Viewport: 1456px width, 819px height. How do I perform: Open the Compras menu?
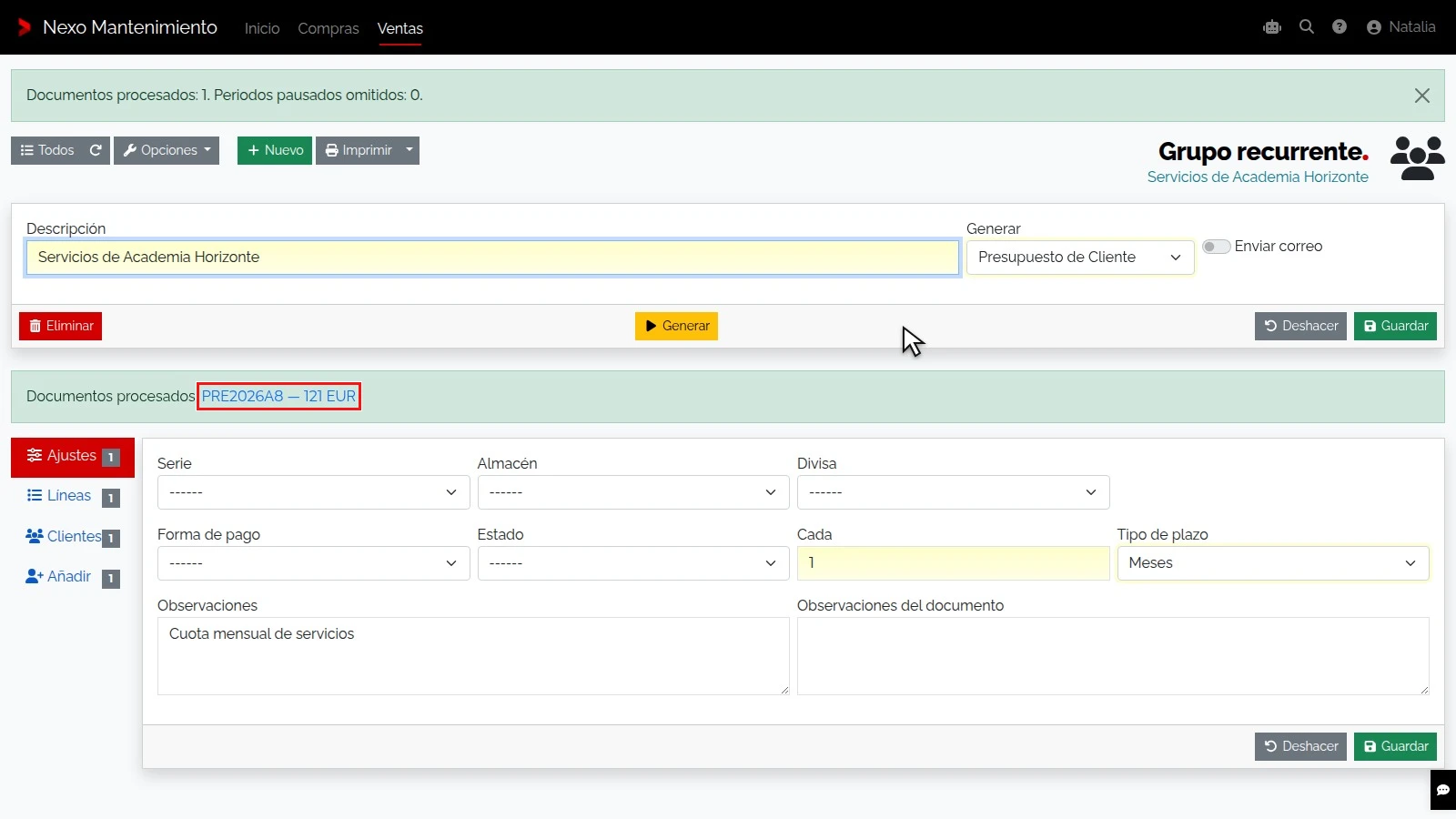pos(329,28)
